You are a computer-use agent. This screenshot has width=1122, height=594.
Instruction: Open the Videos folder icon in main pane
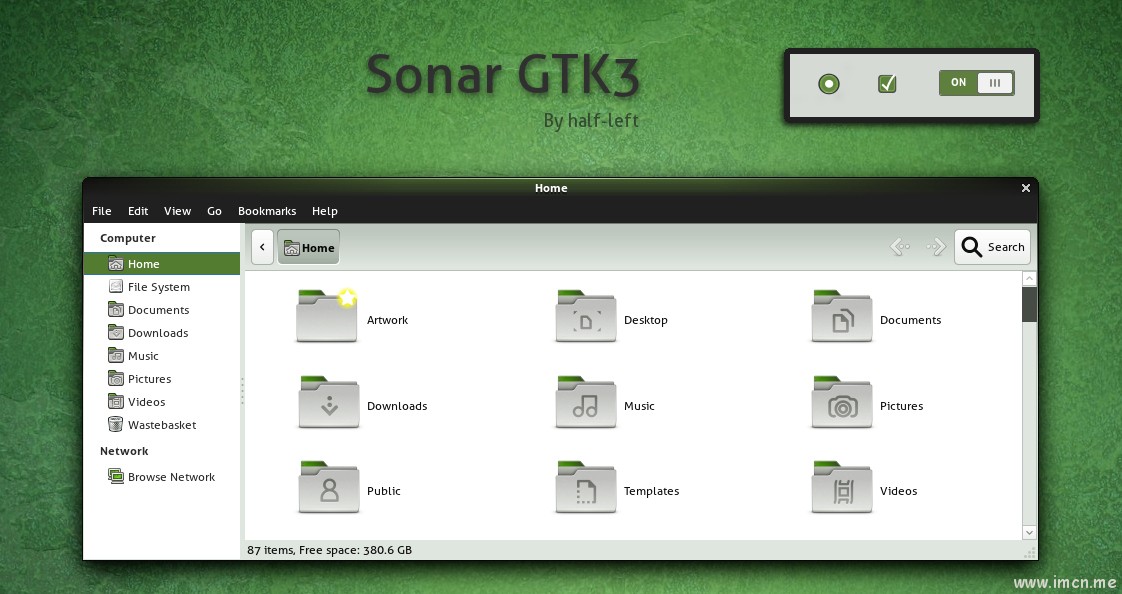point(842,487)
